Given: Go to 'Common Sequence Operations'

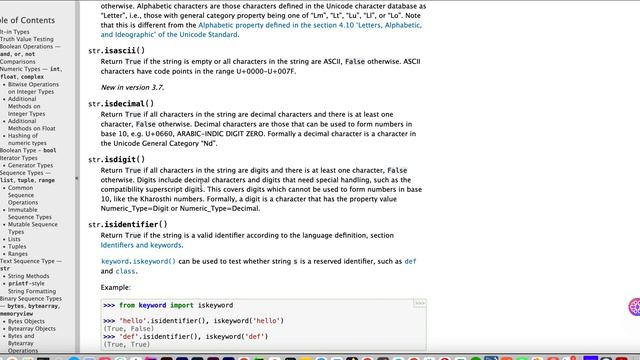Looking at the screenshot, I should pyautogui.click(x=23, y=195).
